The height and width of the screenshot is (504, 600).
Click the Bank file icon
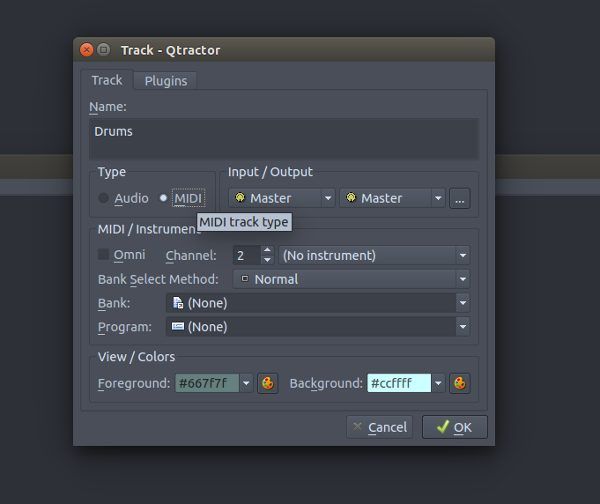pos(178,303)
